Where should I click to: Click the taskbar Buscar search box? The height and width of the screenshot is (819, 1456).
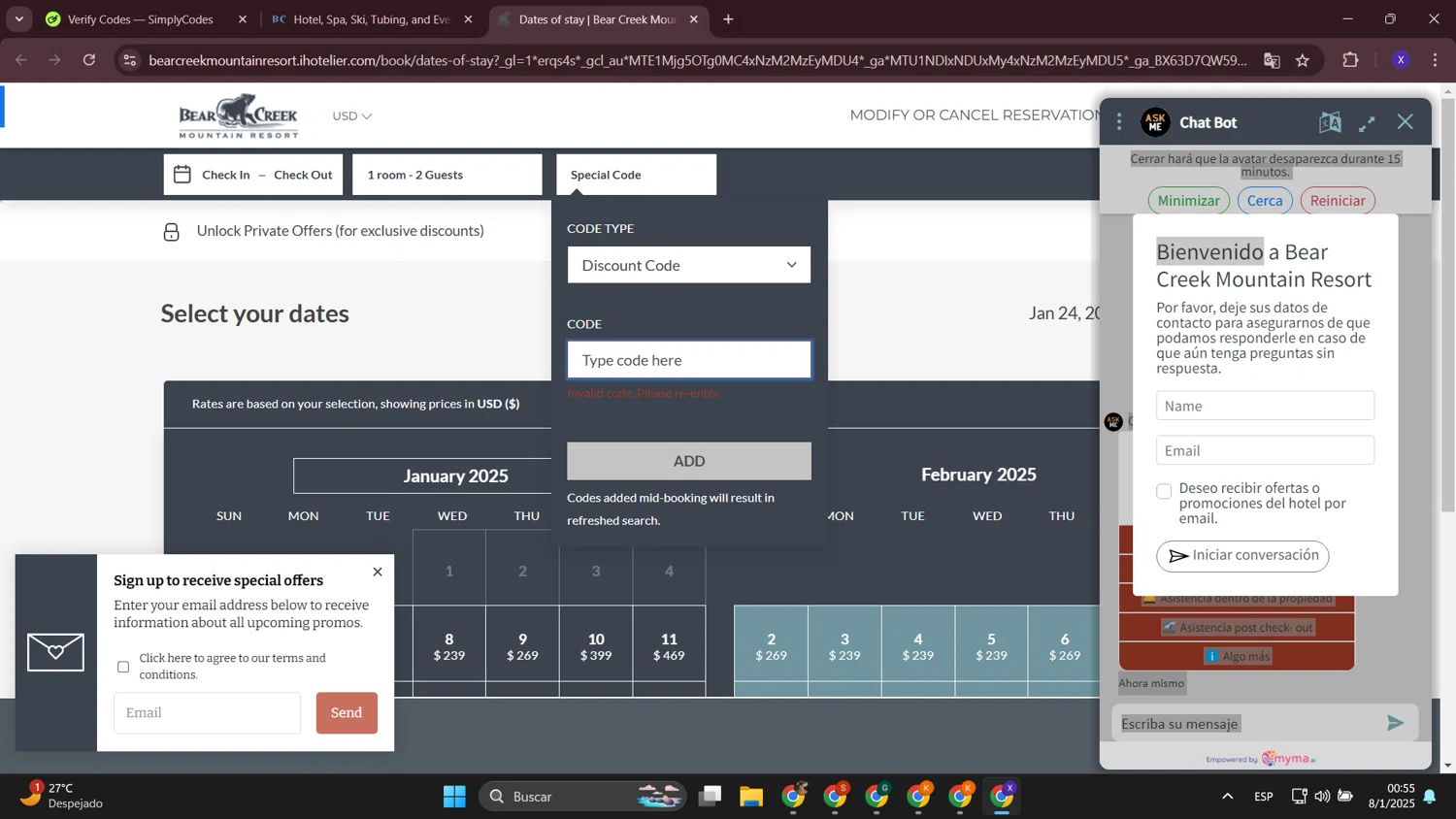582,797
